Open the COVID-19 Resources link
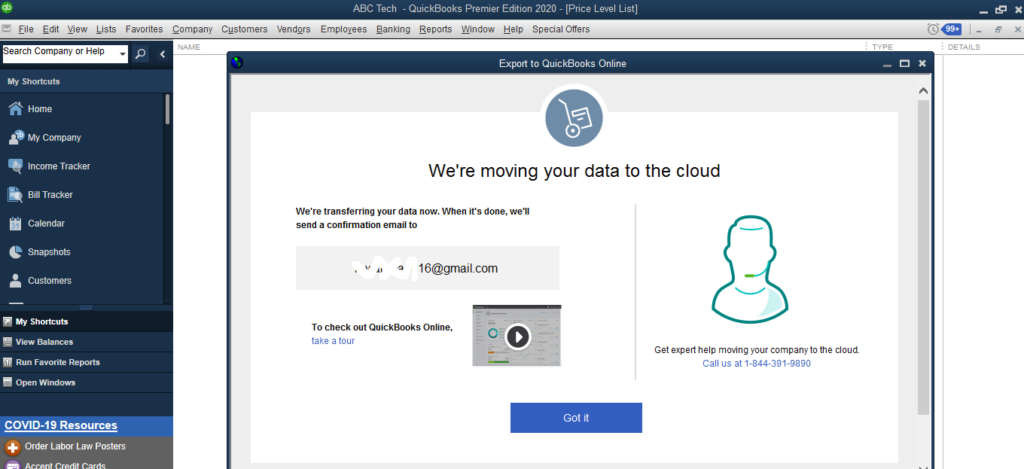 [x=61, y=426]
